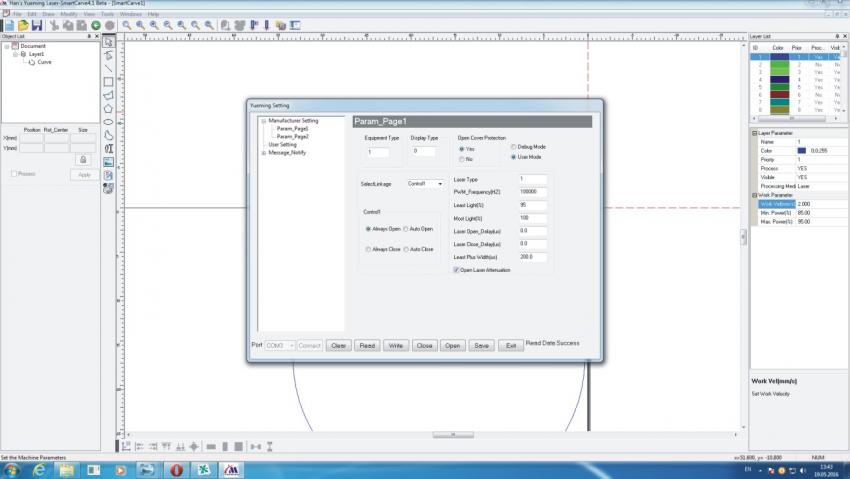Viewport: 850px width, 479px height.
Task: Select the straight line drawing tool
Action: pos(108,69)
